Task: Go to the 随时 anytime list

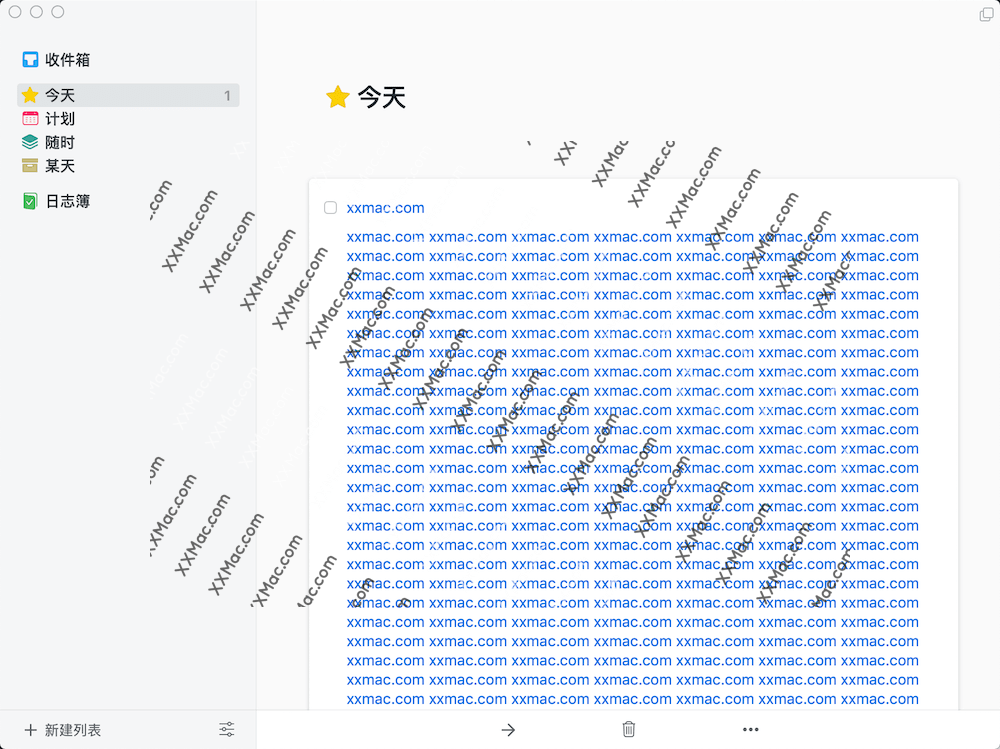Action: click(x=60, y=143)
